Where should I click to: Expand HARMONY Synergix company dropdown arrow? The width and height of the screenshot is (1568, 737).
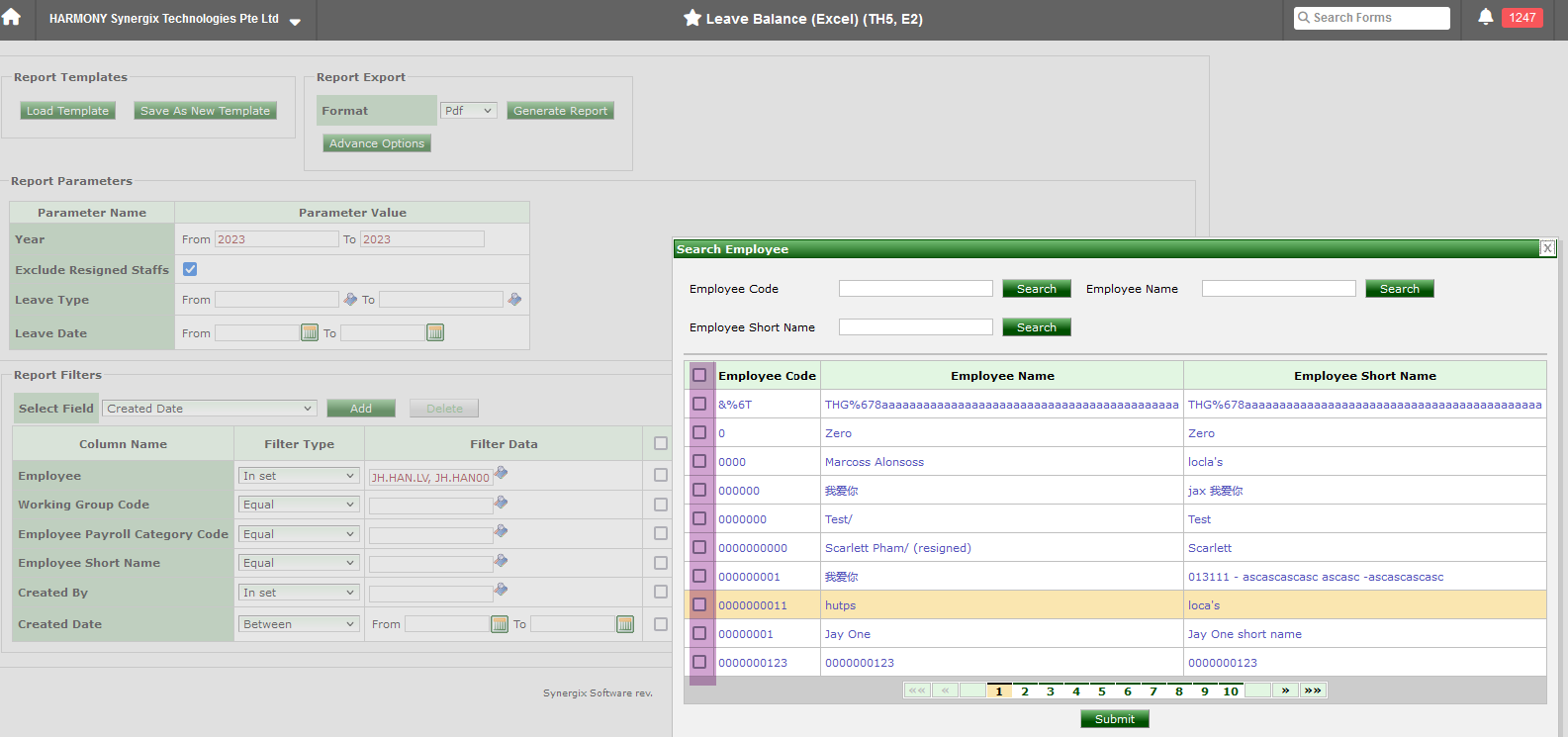[x=295, y=21]
